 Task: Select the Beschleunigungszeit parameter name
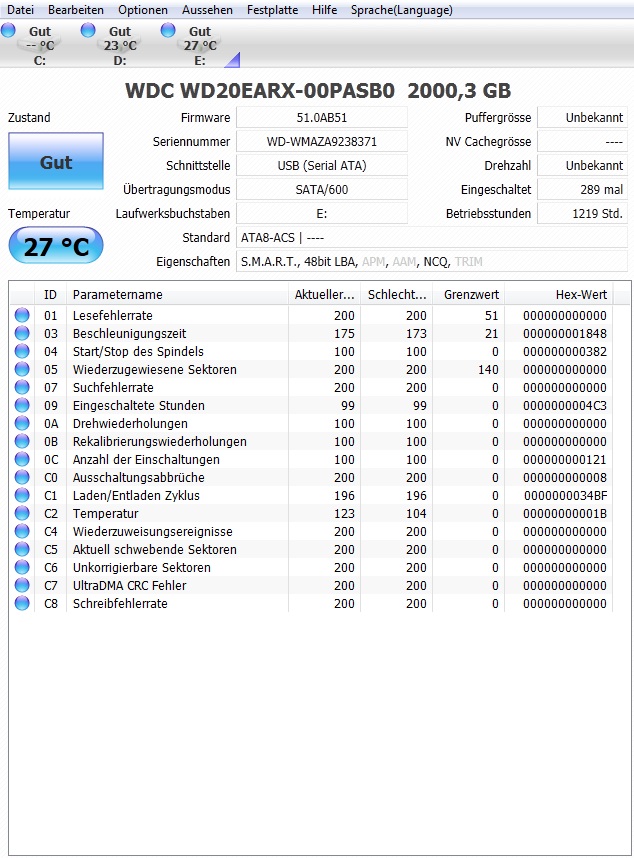click(130, 334)
